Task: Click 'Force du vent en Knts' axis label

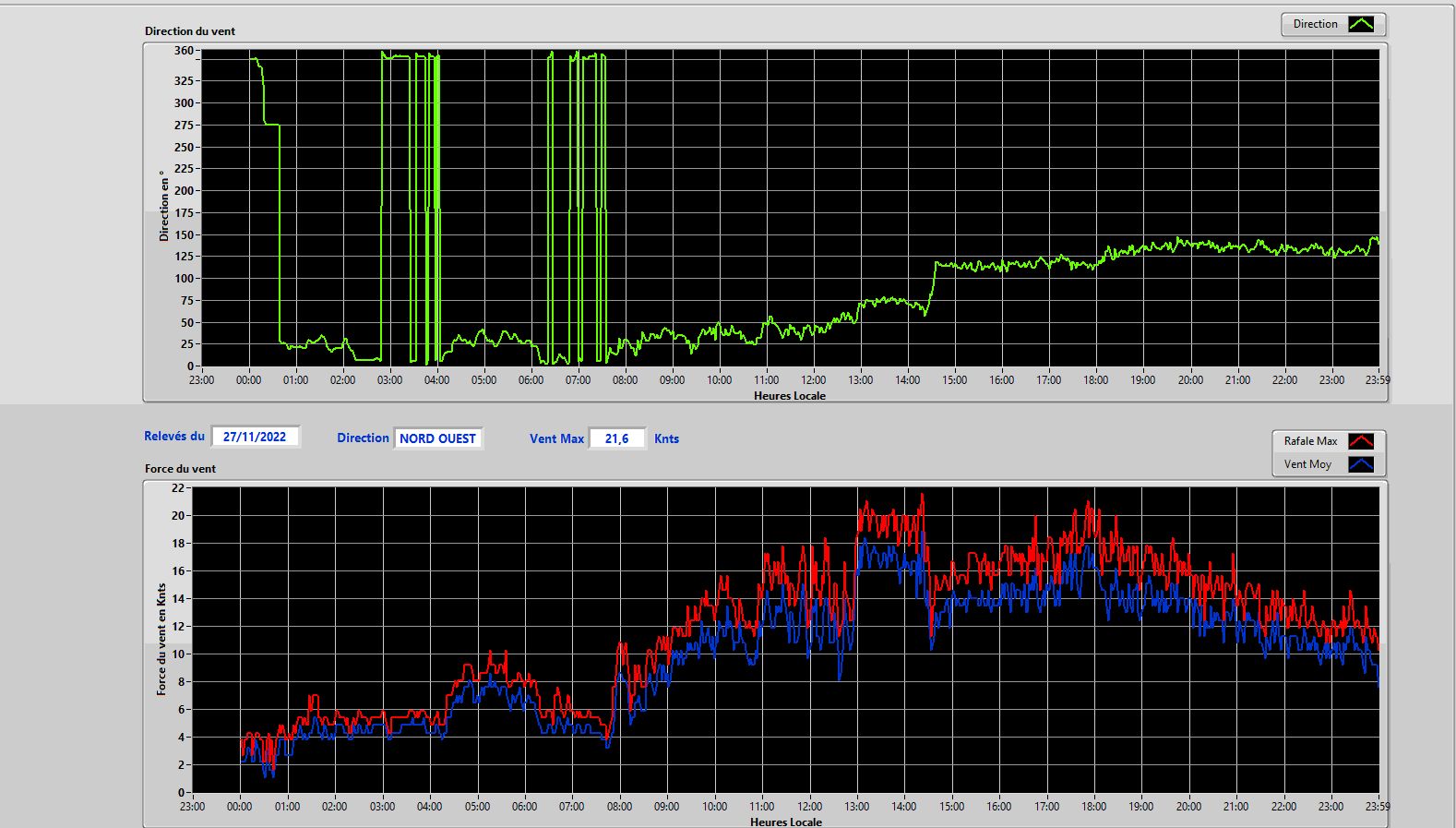Action: coord(161,639)
